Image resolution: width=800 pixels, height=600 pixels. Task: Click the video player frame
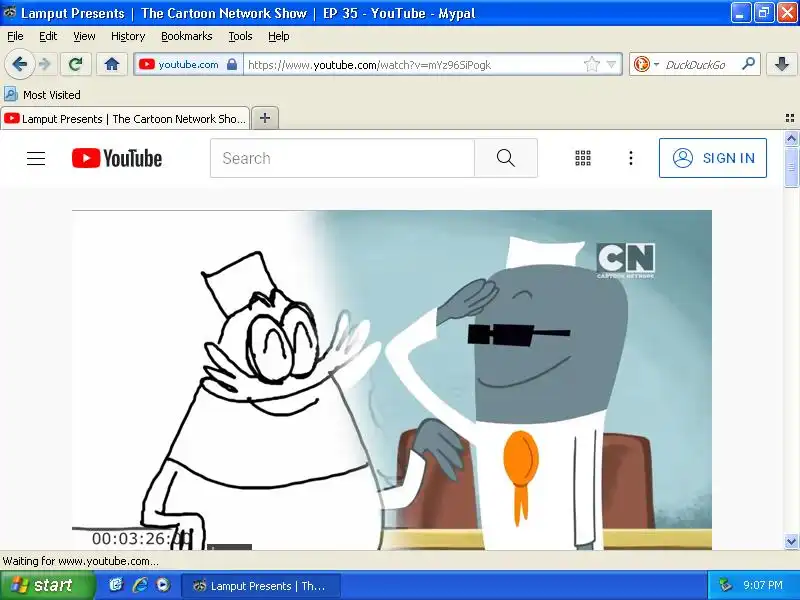pyautogui.click(x=392, y=380)
